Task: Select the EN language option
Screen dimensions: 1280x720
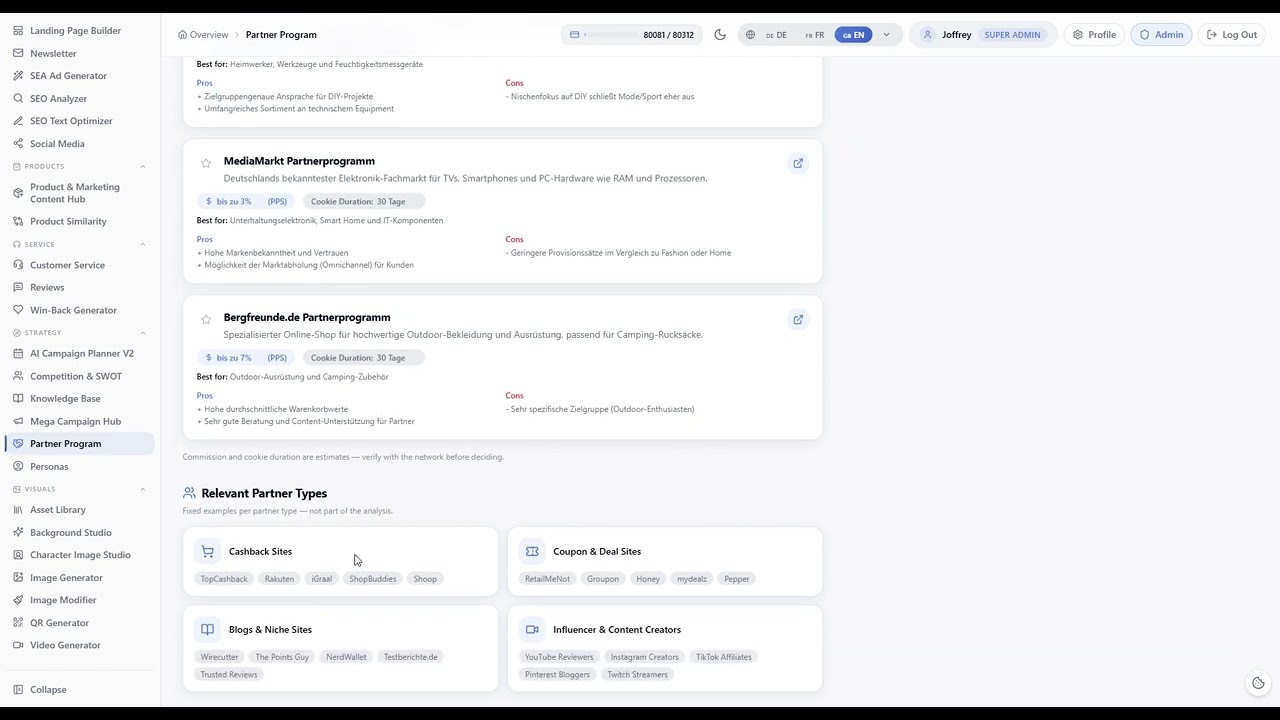Action: coord(853,35)
